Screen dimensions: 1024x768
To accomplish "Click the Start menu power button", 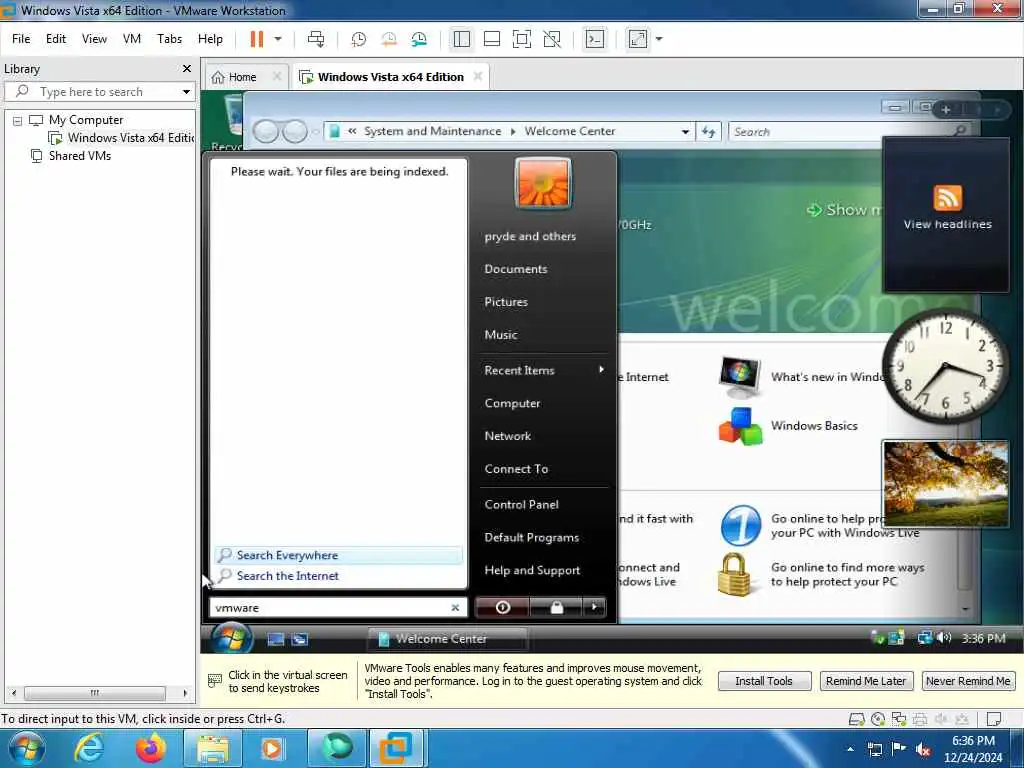I will (502, 607).
